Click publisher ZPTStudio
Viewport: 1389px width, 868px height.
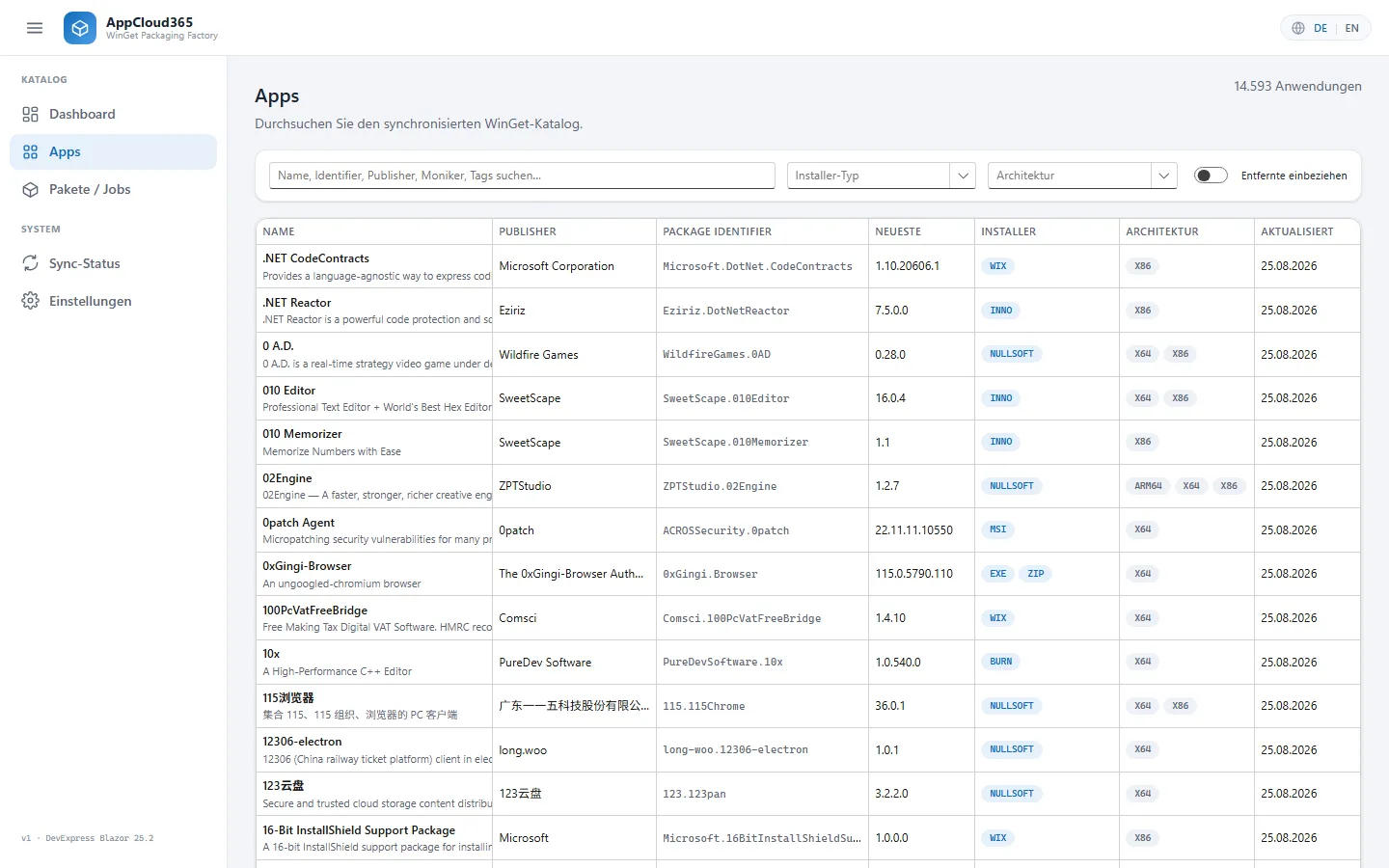525,486
